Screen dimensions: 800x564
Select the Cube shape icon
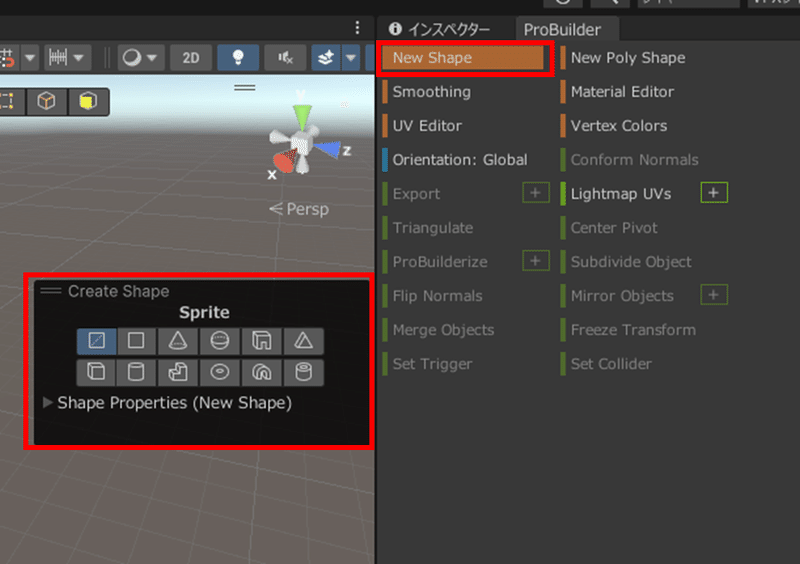pyautogui.click(x=96, y=372)
